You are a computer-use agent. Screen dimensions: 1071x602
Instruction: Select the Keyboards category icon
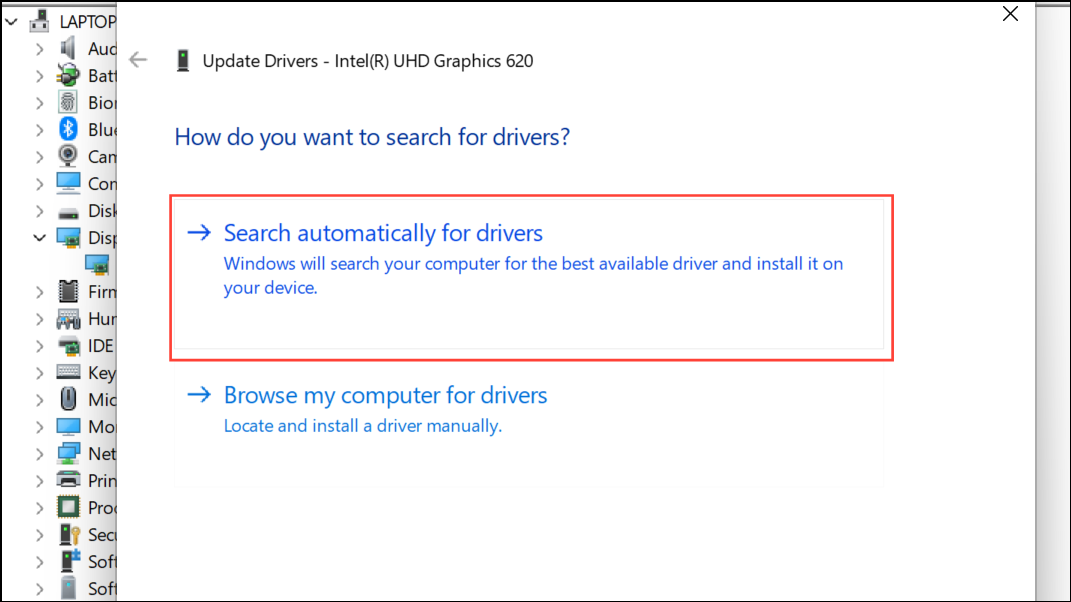click(x=68, y=372)
